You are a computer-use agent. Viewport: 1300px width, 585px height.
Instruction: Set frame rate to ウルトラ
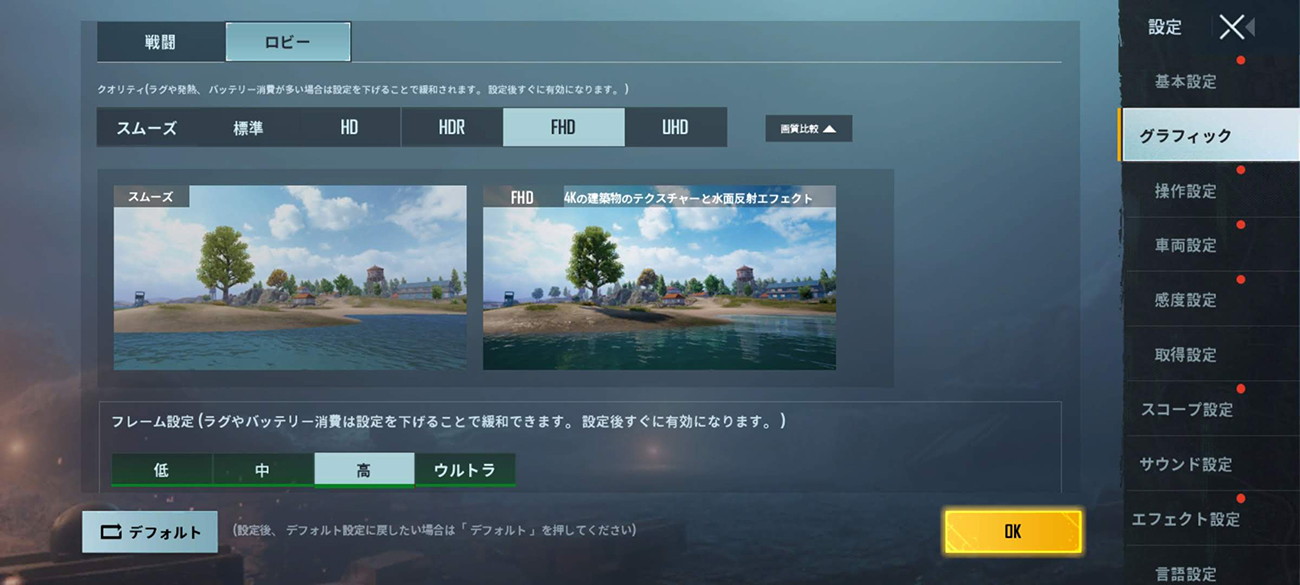[x=465, y=470]
